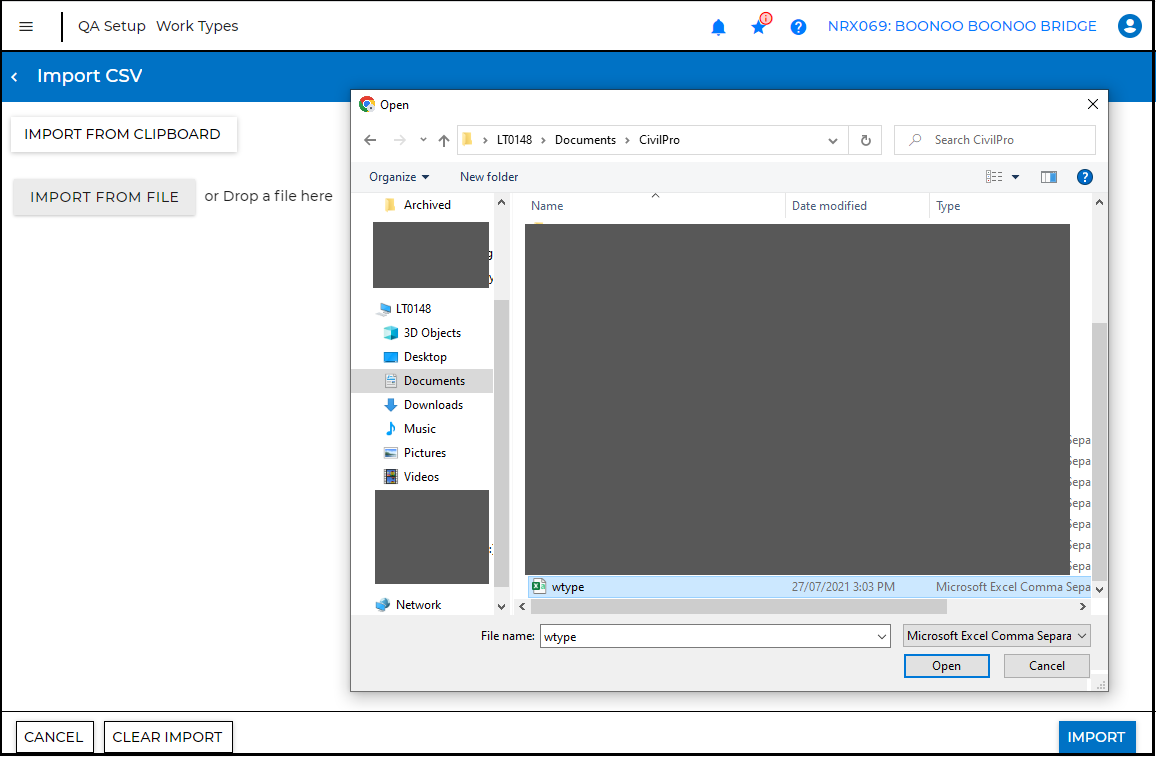Navigate forward in the Open dialog
Image resolution: width=1156 pixels, height=757 pixels.
coord(400,140)
